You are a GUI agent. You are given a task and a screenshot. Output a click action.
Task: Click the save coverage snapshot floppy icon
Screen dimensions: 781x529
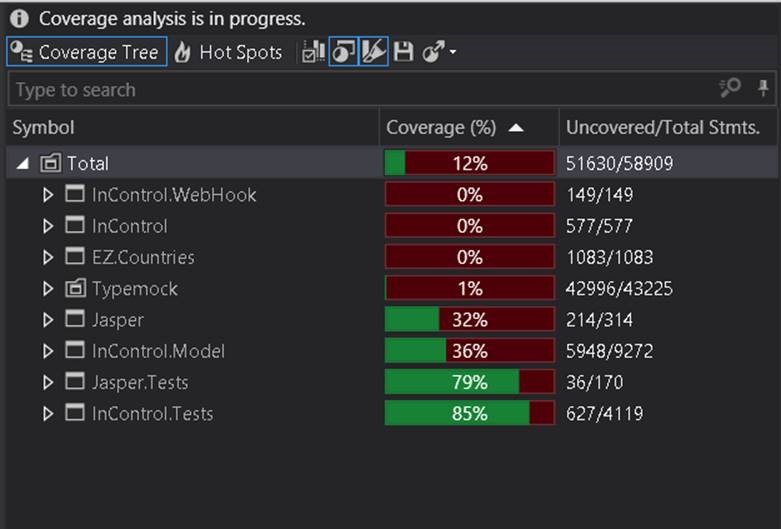[403, 52]
